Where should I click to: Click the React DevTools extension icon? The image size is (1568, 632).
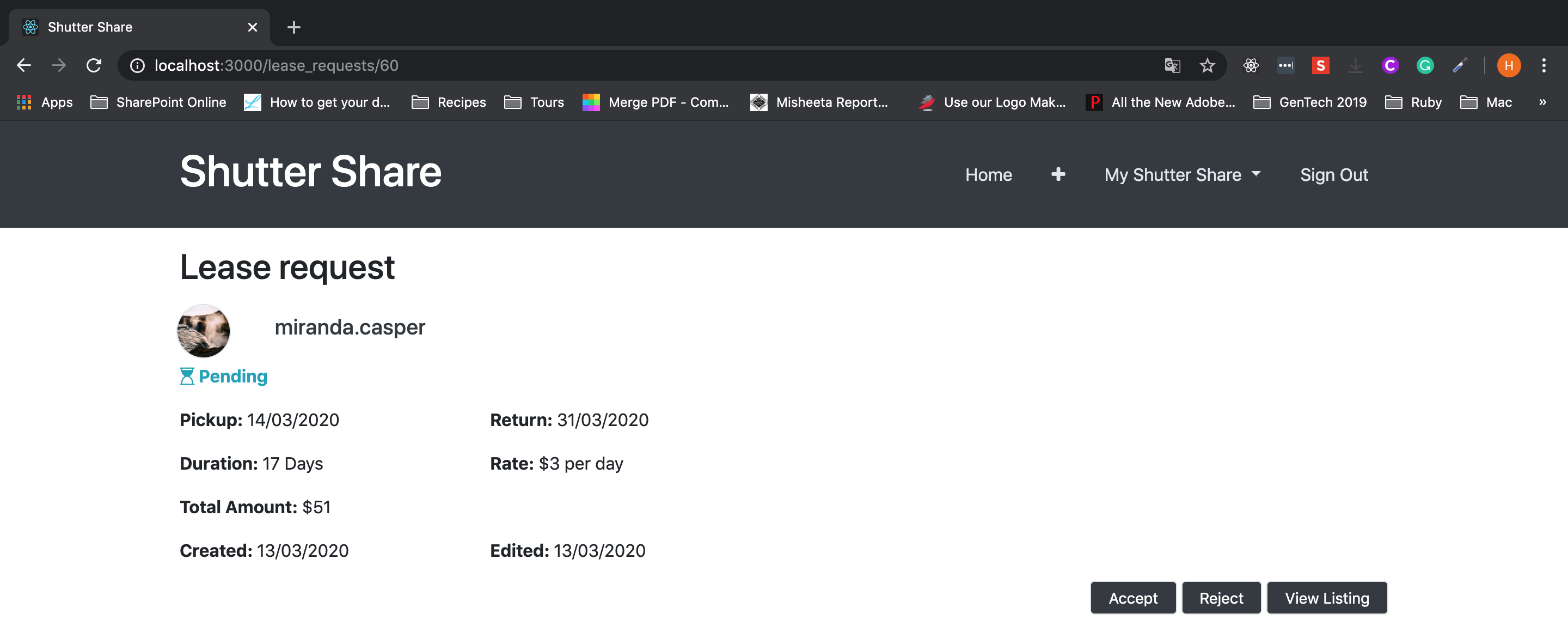point(1250,66)
